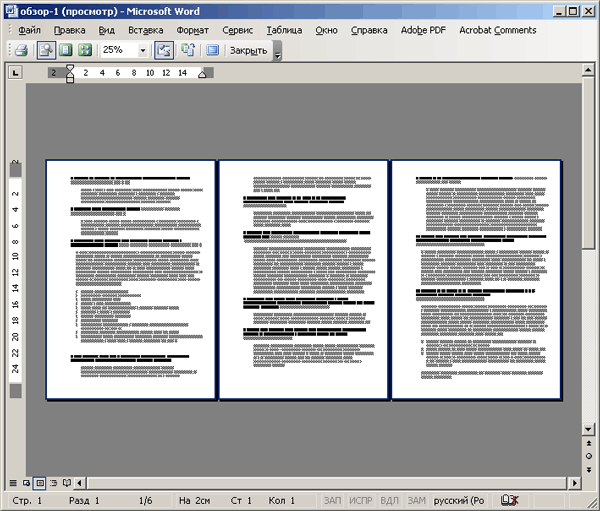Click the vertical ruler top margin area

15,169
